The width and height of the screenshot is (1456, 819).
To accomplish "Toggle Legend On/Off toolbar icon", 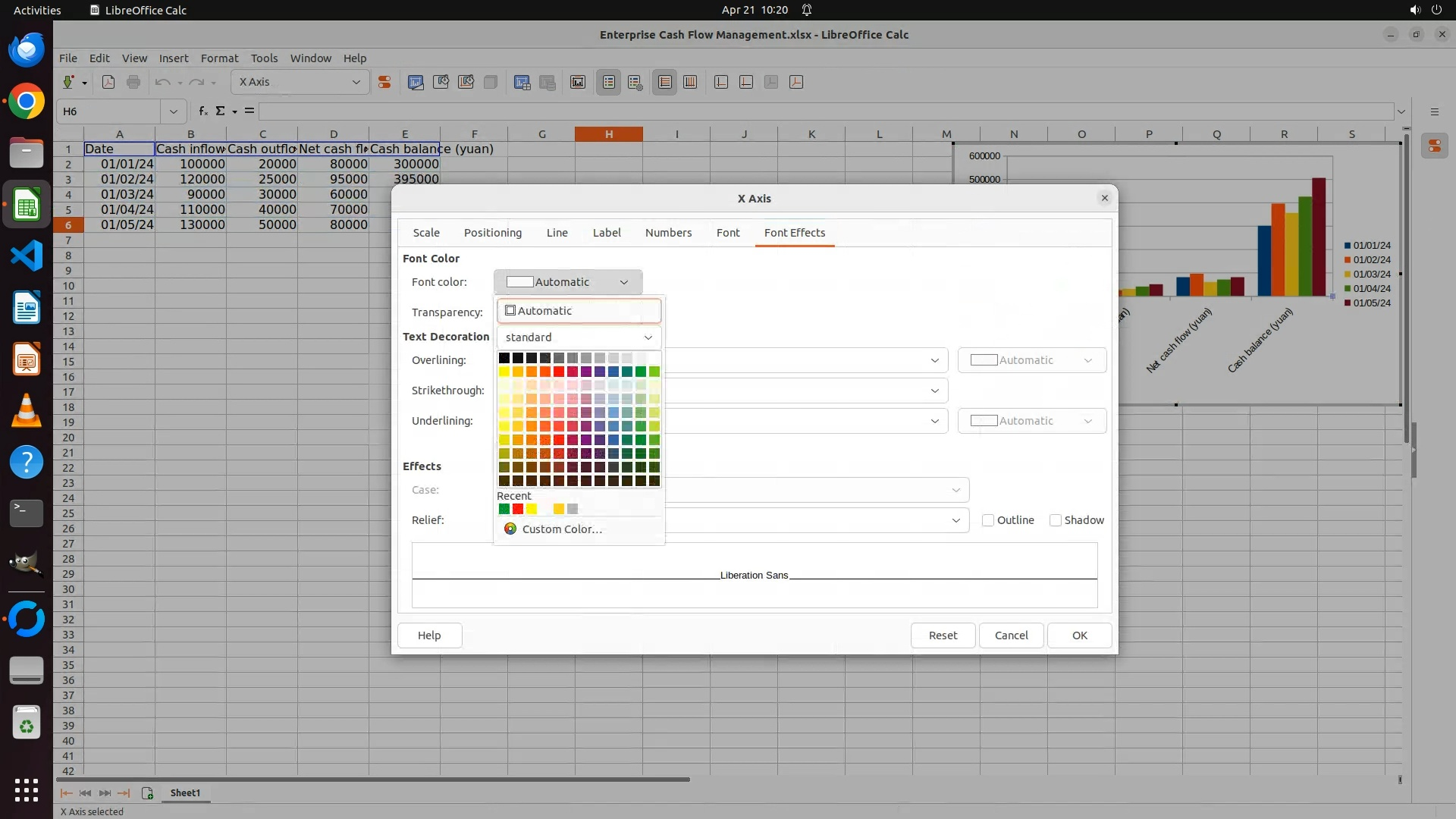I will click(609, 82).
